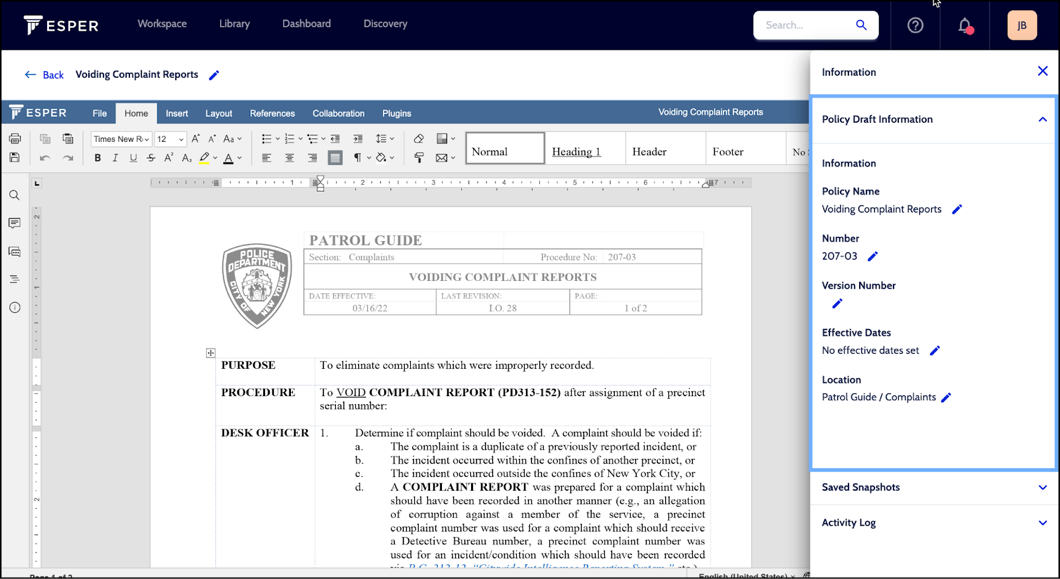Open Library in the top navigation
Viewport: 1060px width, 579px height.
(235, 24)
